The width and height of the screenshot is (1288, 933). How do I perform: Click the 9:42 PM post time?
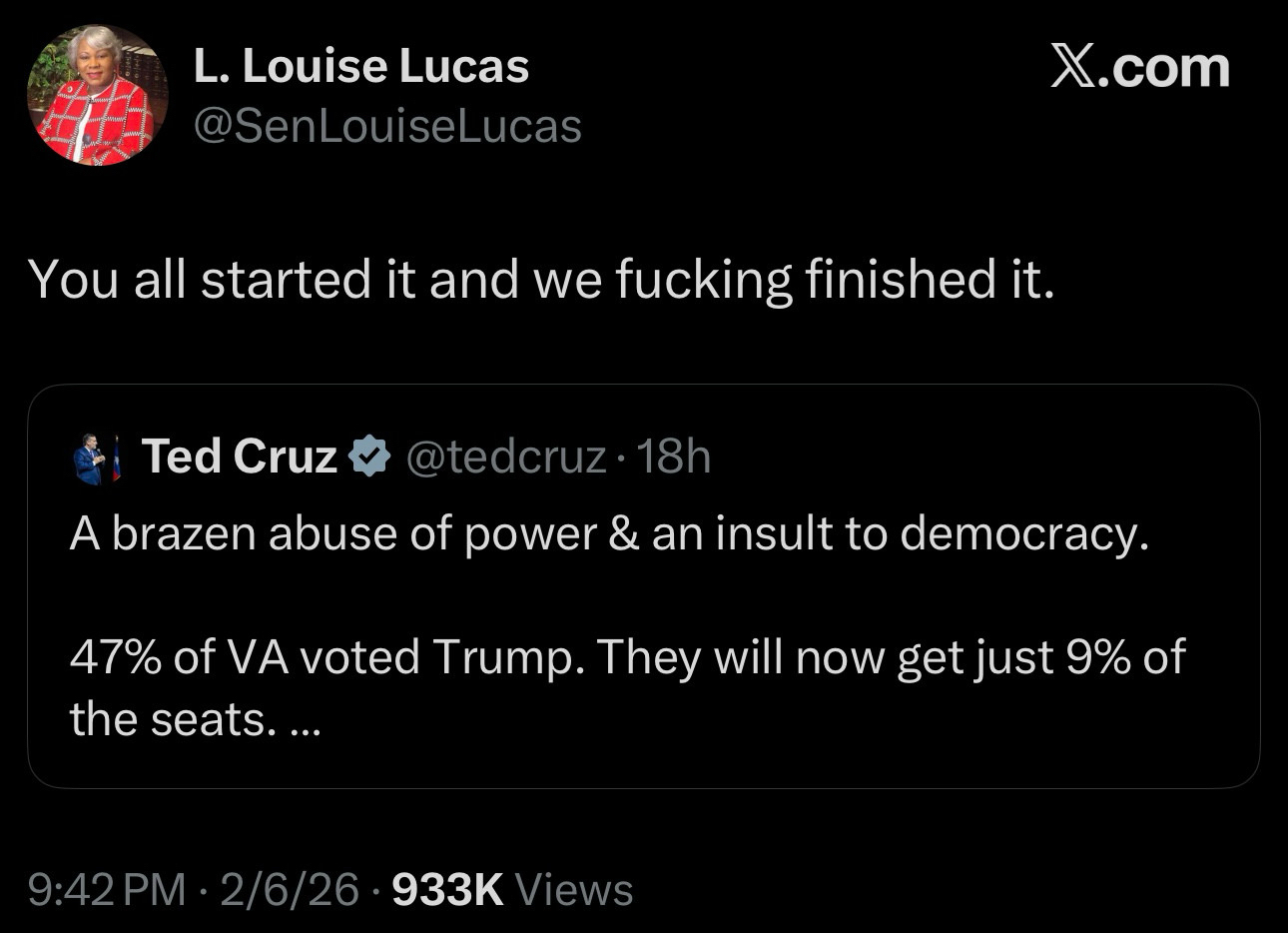pyautogui.click(x=107, y=889)
